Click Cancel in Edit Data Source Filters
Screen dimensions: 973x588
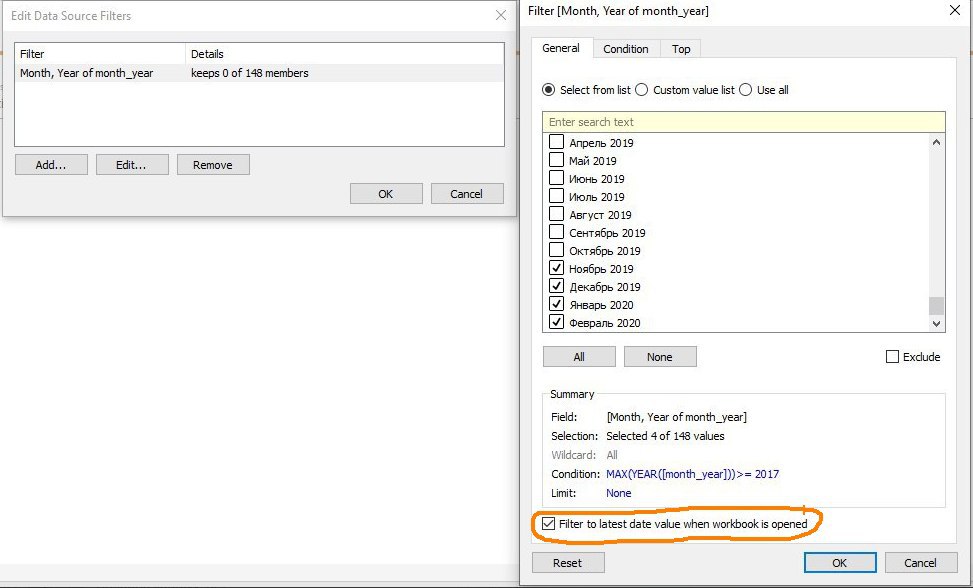point(467,194)
